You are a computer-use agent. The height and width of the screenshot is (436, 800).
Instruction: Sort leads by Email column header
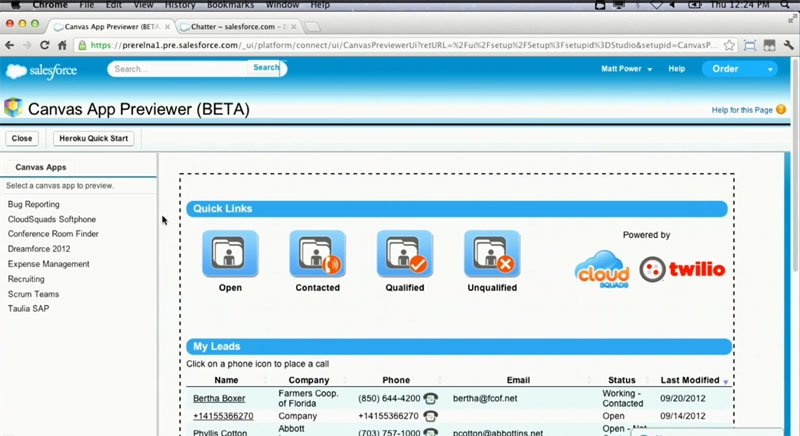pyautogui.click(x=518, y=380)
